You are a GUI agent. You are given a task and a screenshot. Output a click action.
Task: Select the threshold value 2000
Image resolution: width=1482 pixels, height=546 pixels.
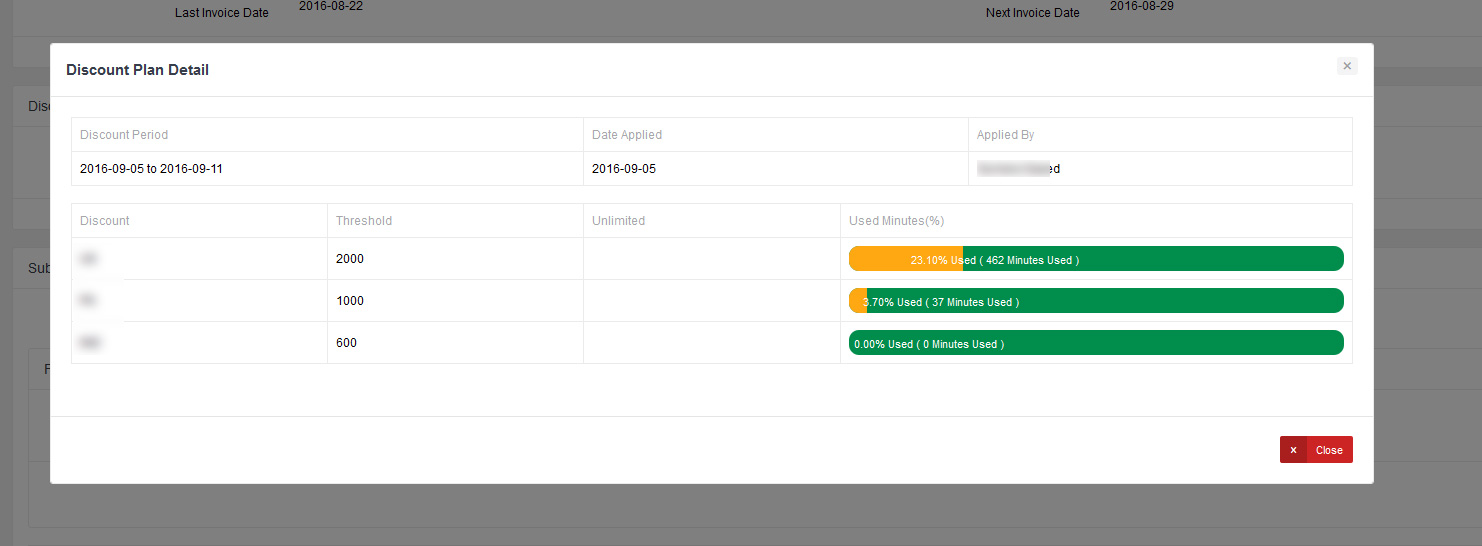[350, 259]
